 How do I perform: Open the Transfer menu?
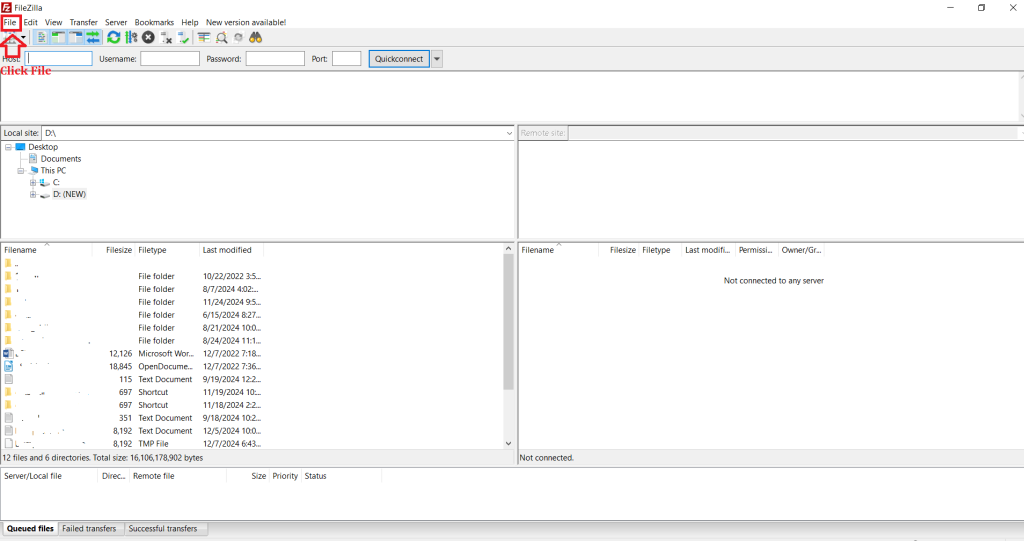pyautogui.click(x=84, y=22)
